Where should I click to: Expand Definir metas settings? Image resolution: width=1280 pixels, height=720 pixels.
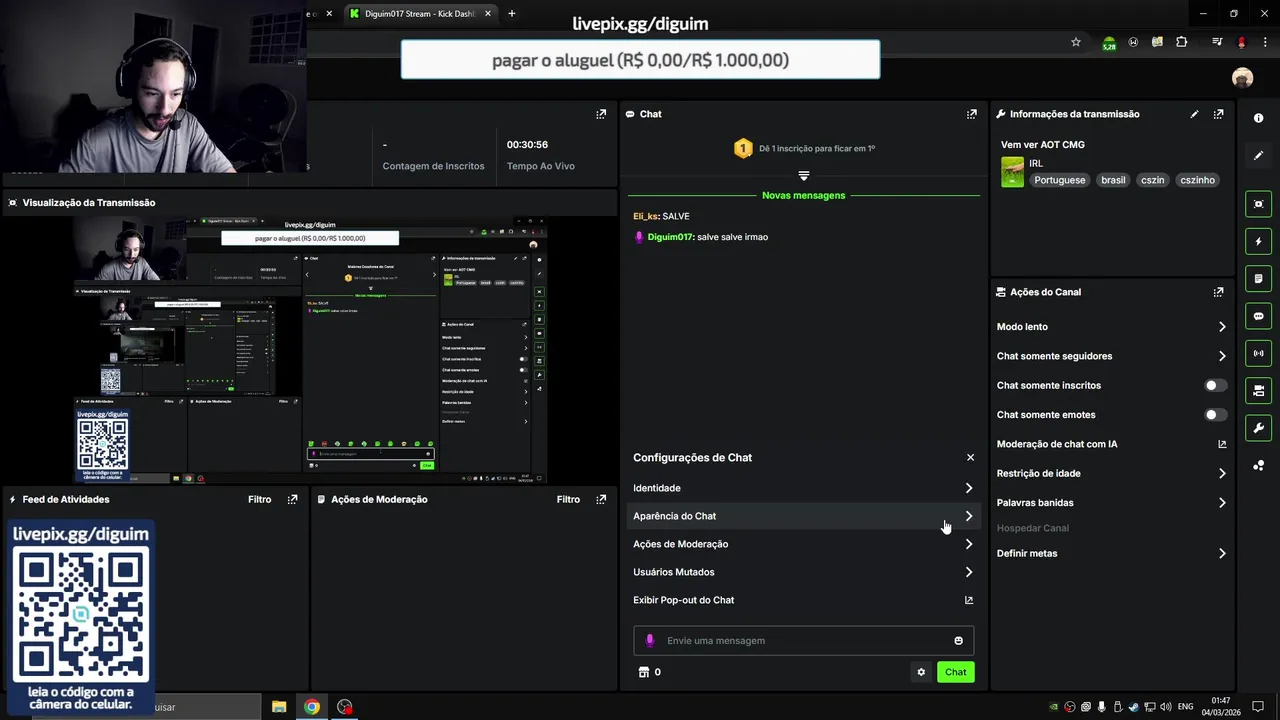point(1111,553)
